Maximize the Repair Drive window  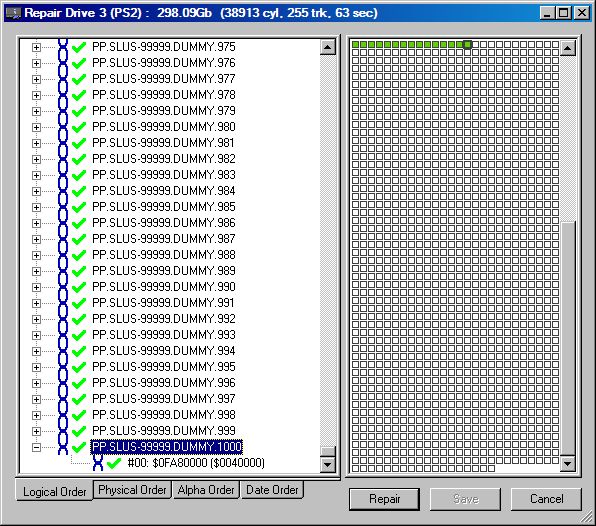click(563, 13)
